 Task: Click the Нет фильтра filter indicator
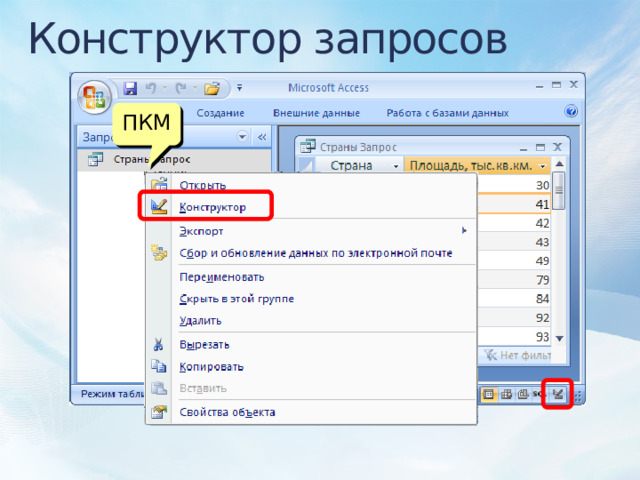(x=518, y=356)
